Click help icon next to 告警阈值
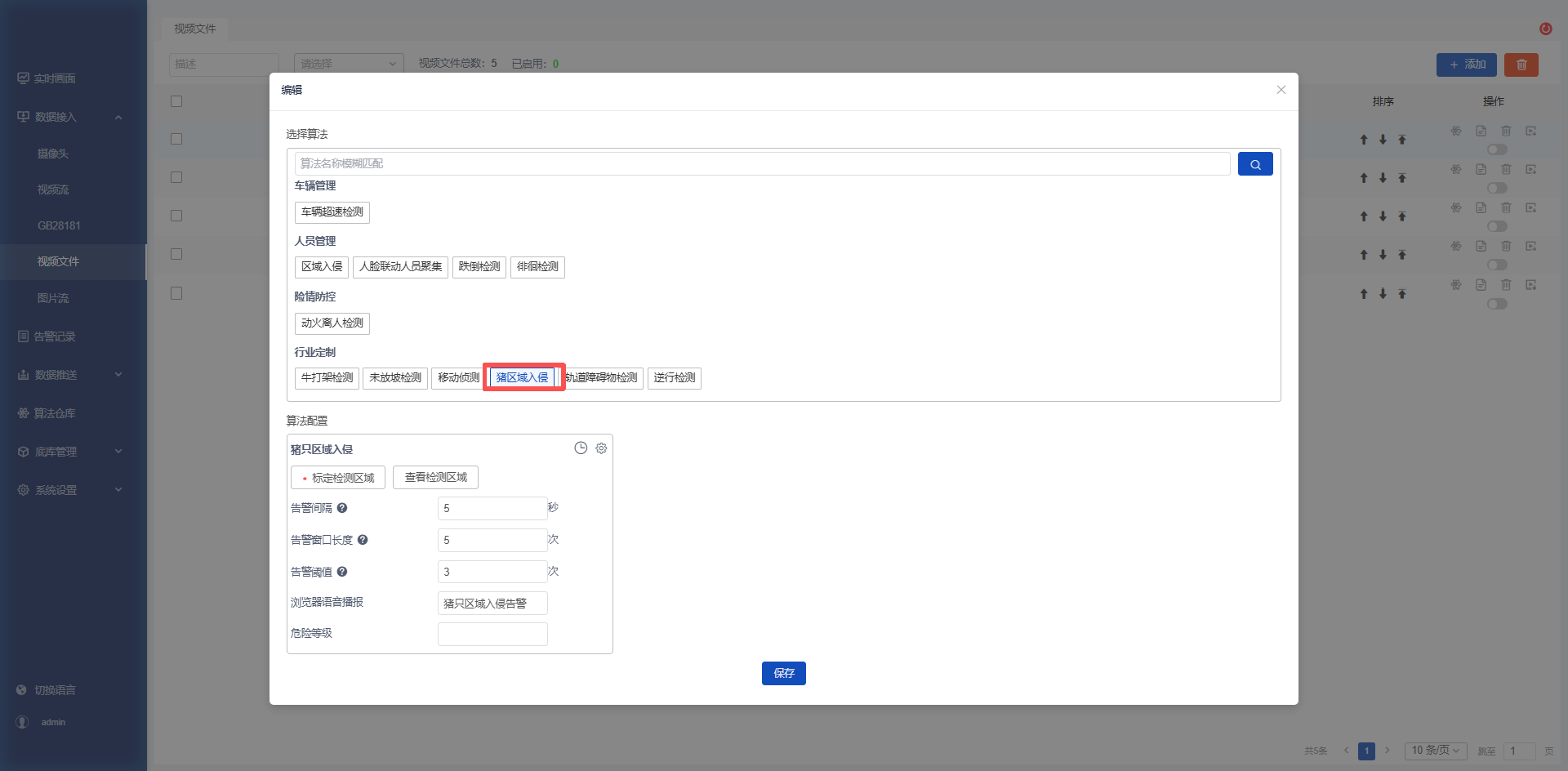The image size is (1568, 771). coord(342,572)
